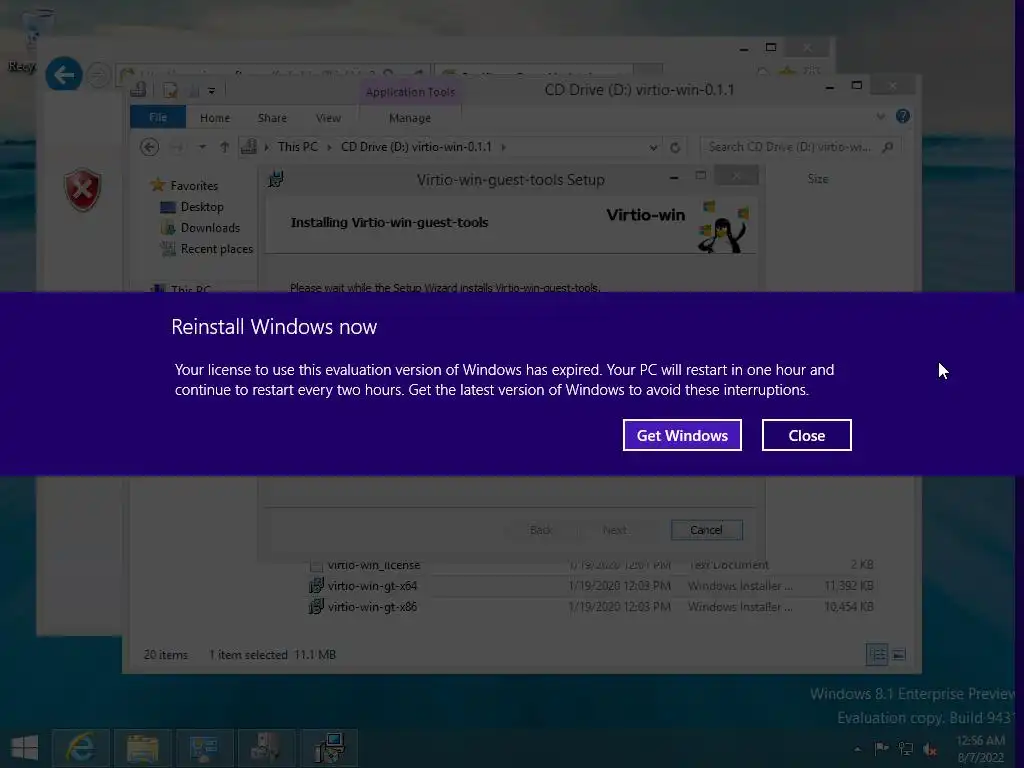
Task: Open the Start button
Action: pyautogui.click(x=25, y=748)
